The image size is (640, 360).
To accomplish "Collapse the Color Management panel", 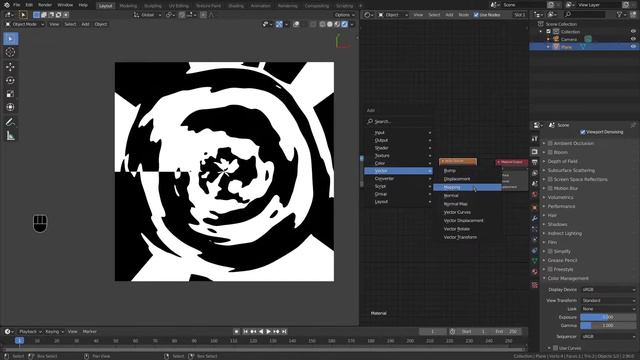I will (568, 278).
